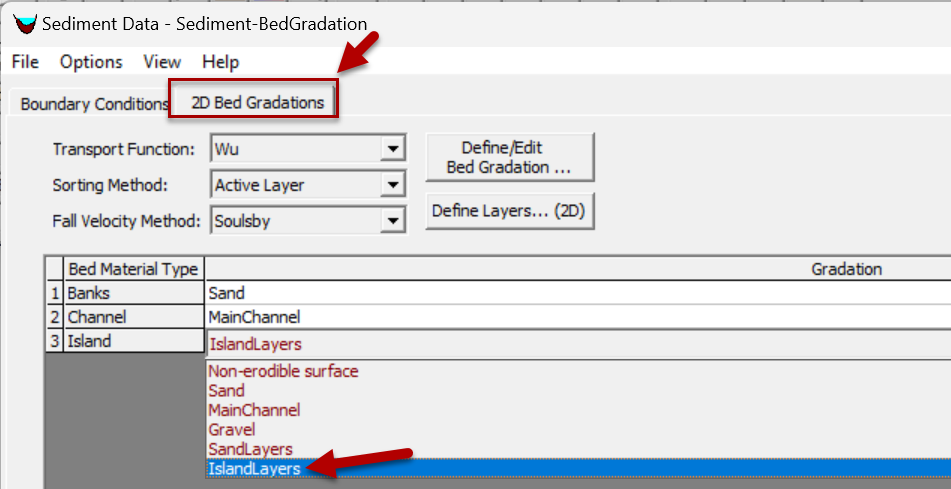Screen dimensions: 951x489
Task: Expand the Transport Function dropdown arrow
Action: coord(392,149)
